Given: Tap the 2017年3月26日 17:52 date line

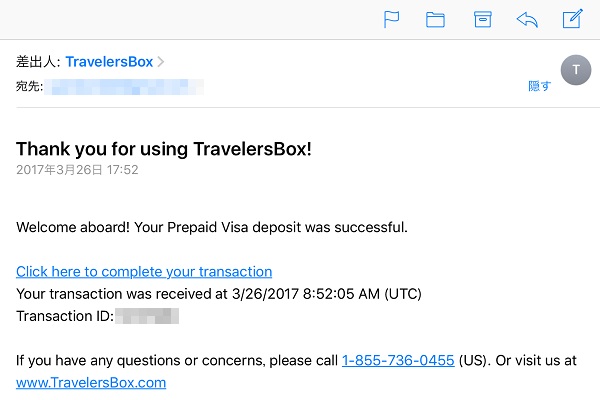Looking at the screenshot, I should [77, 170].
